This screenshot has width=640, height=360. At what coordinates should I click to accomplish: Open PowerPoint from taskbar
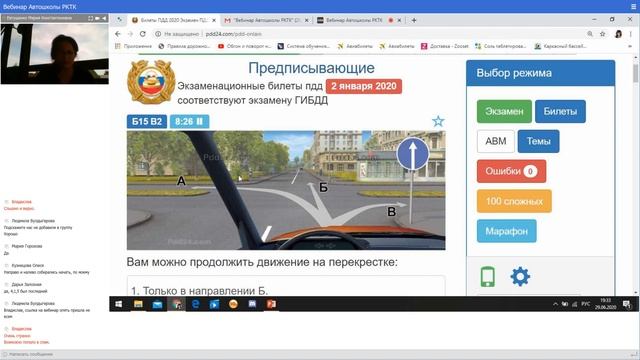click(271, 304)
